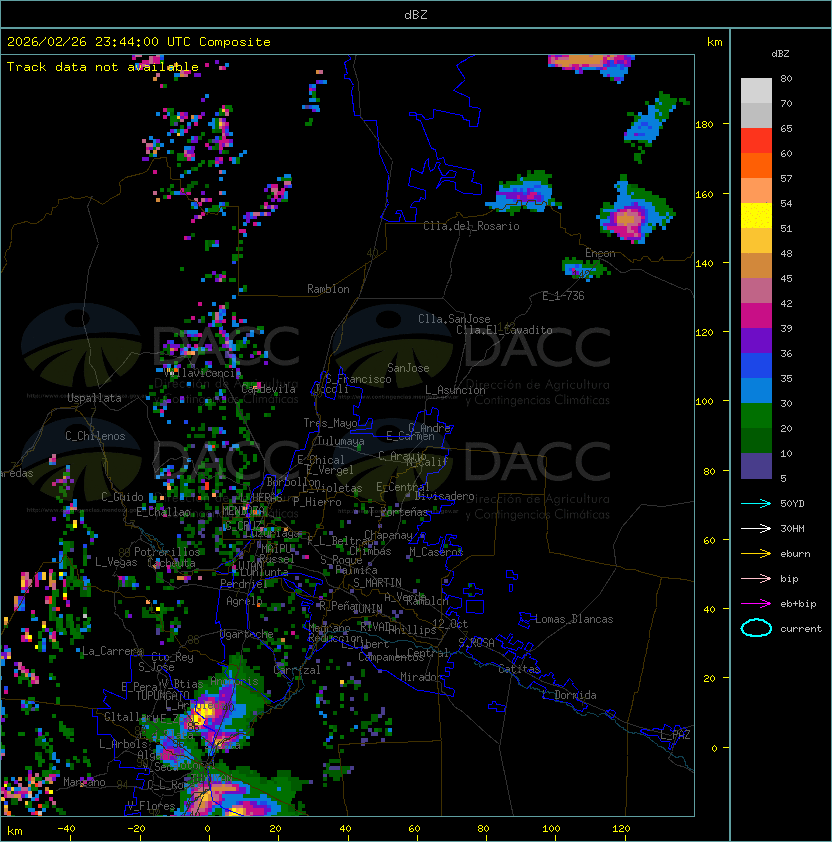Click the cyan ellipse current-track symbol

756,628
